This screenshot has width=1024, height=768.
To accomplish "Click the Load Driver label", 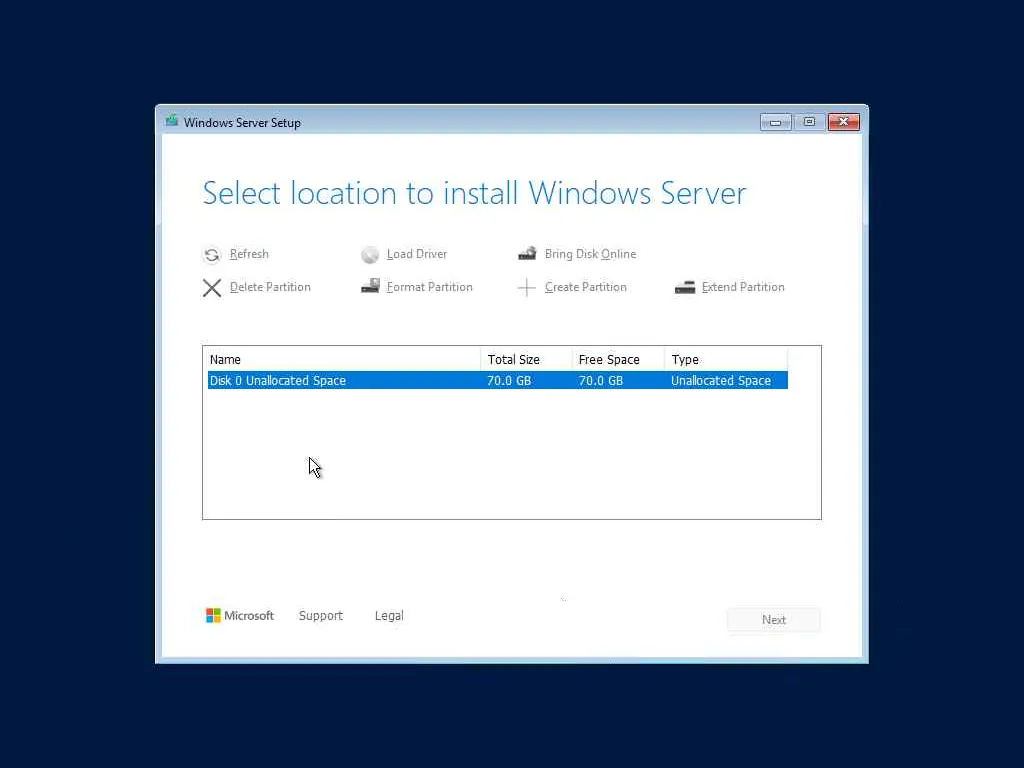I will (417, 254).
